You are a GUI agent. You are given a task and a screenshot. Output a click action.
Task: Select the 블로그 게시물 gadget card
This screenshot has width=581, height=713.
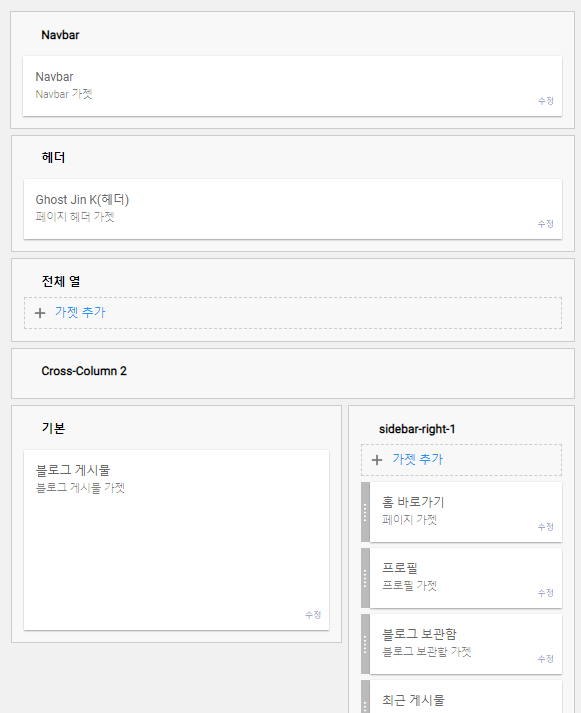[x=176, y=540]
